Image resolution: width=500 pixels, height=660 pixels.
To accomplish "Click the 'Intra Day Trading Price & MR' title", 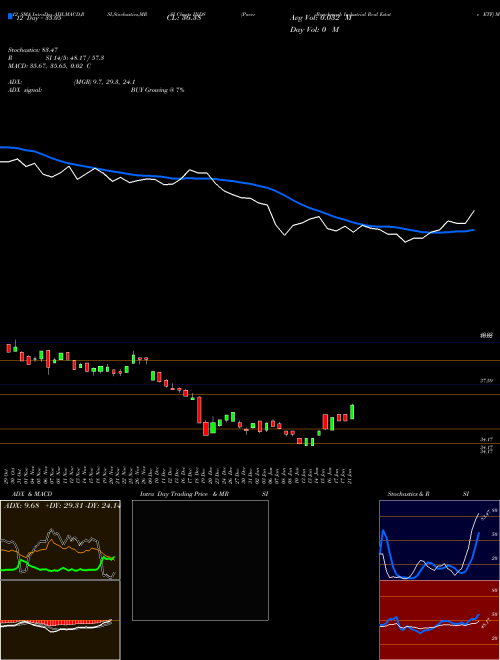I will (184, 494).
